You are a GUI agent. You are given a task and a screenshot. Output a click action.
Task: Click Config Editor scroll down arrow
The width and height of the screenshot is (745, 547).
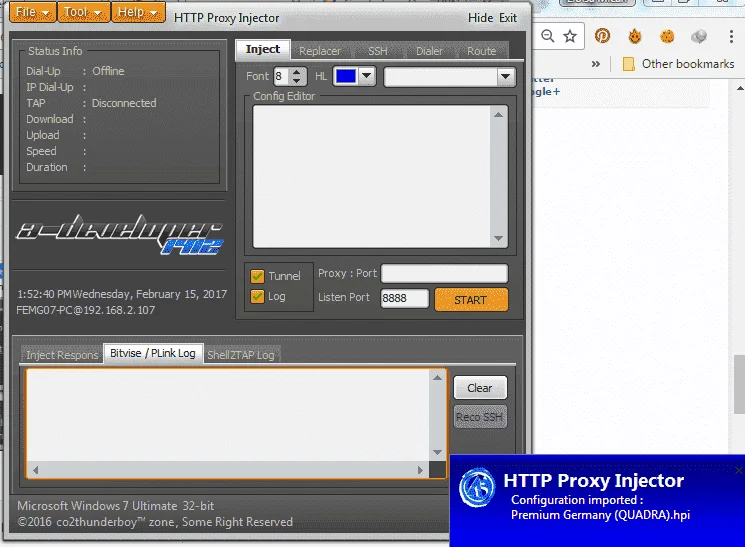point(498,239)
